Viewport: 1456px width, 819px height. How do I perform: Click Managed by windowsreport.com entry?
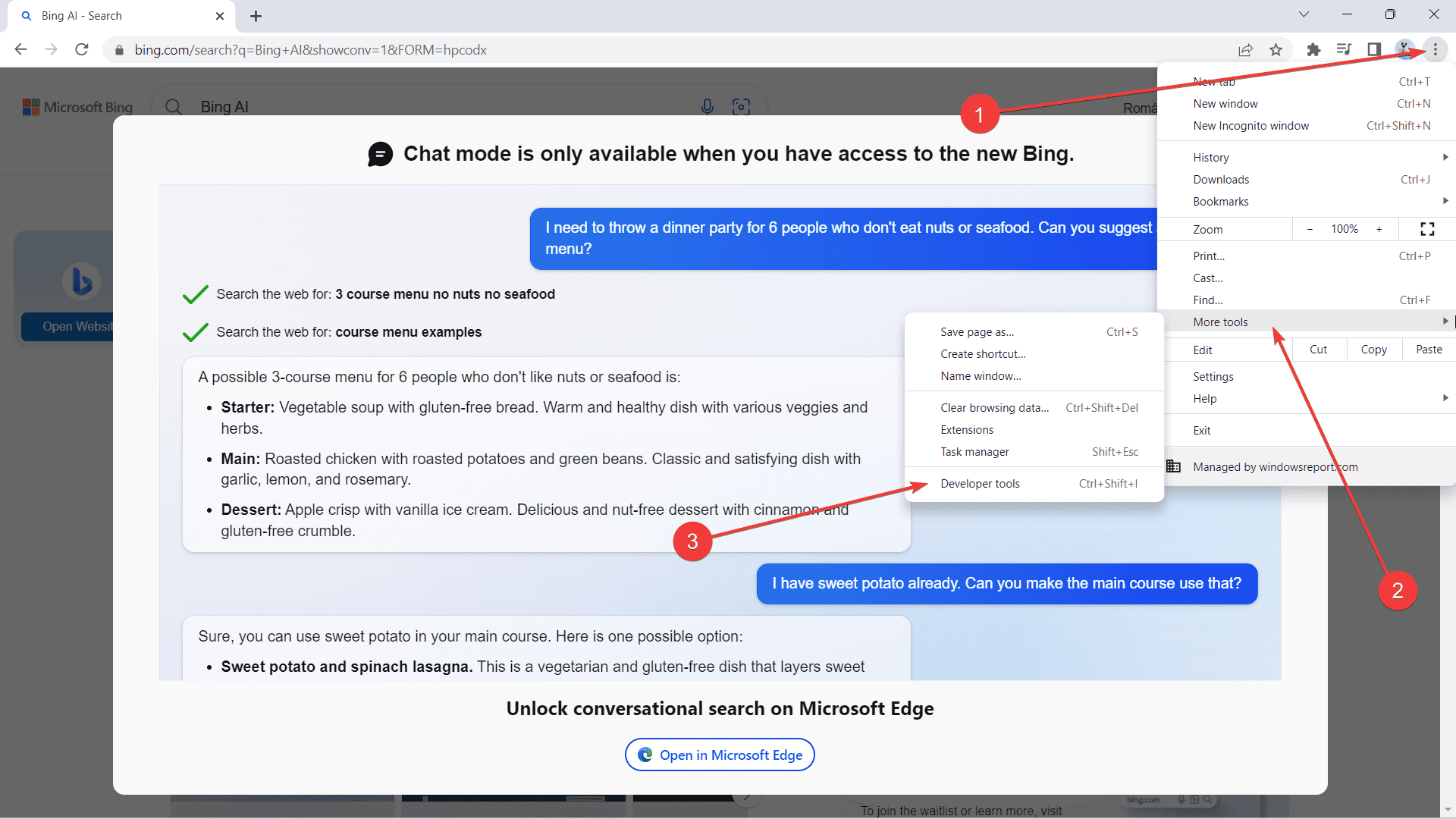pos(1307,467)
